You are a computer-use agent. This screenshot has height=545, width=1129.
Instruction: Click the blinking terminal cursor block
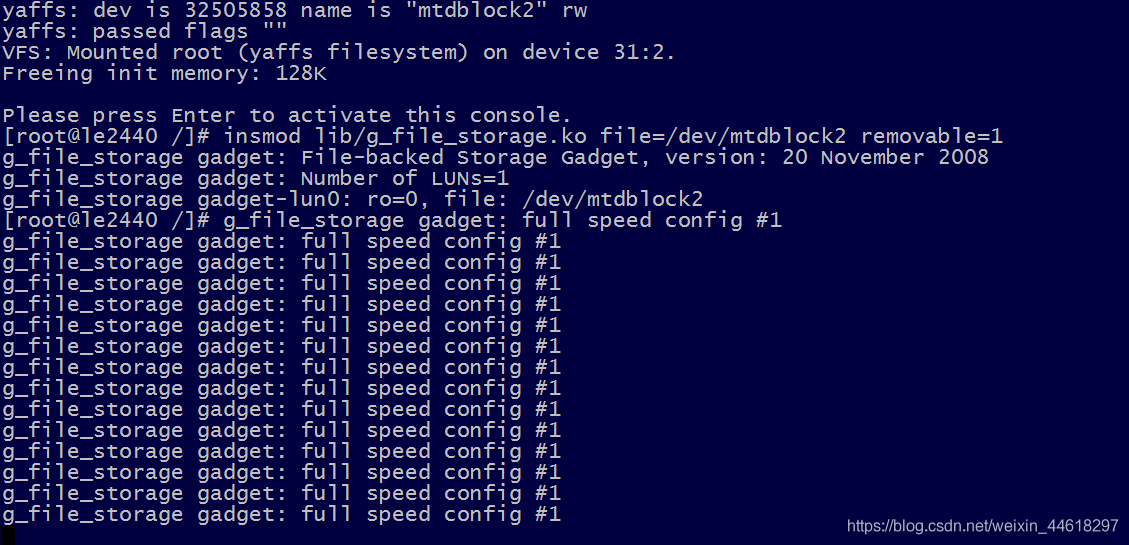click(x=8, y=535)
